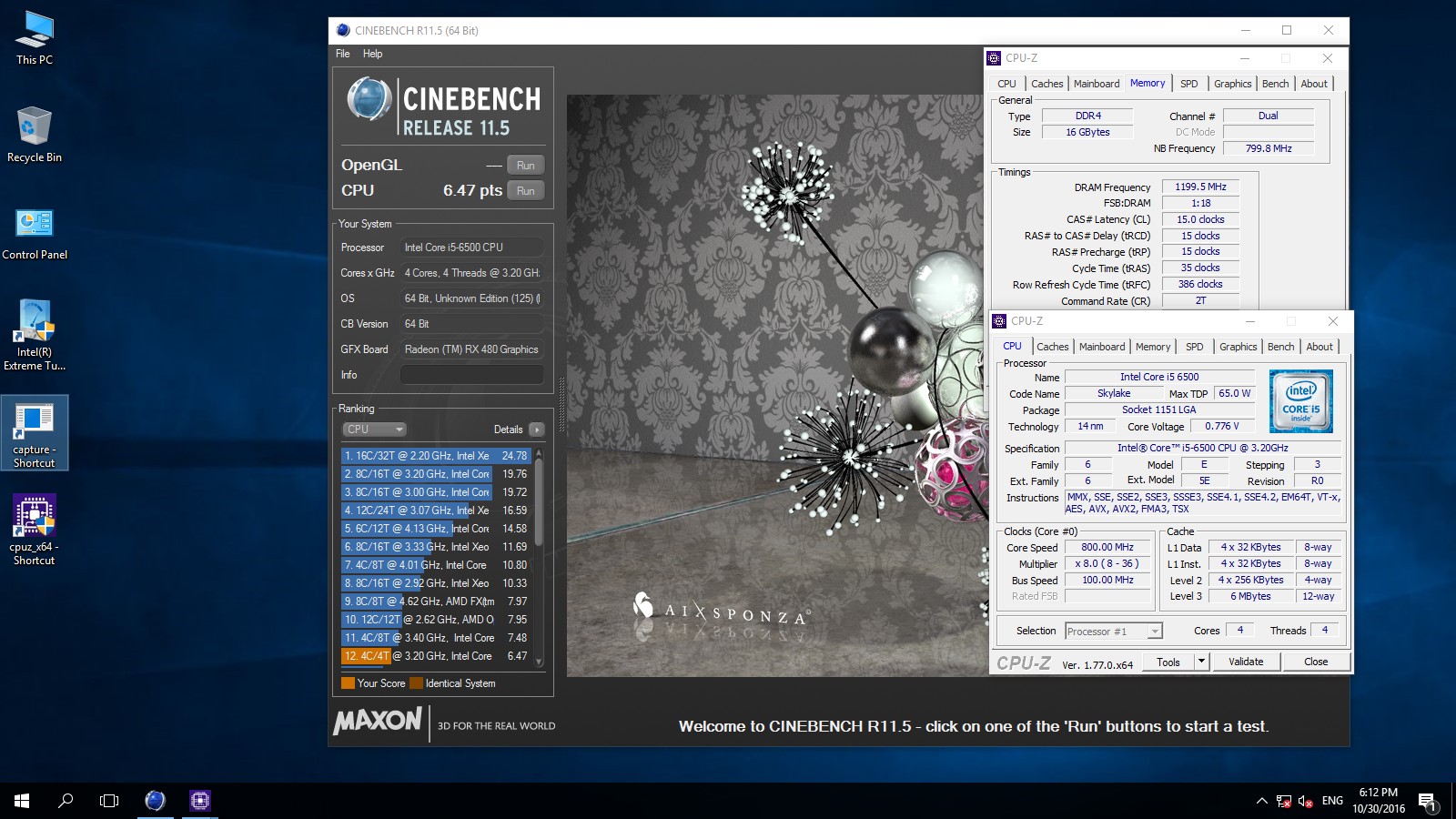The height and width of the screenshot is (819, 1456).
Task: Open This PC desktop icon
Action: point(35,38)
